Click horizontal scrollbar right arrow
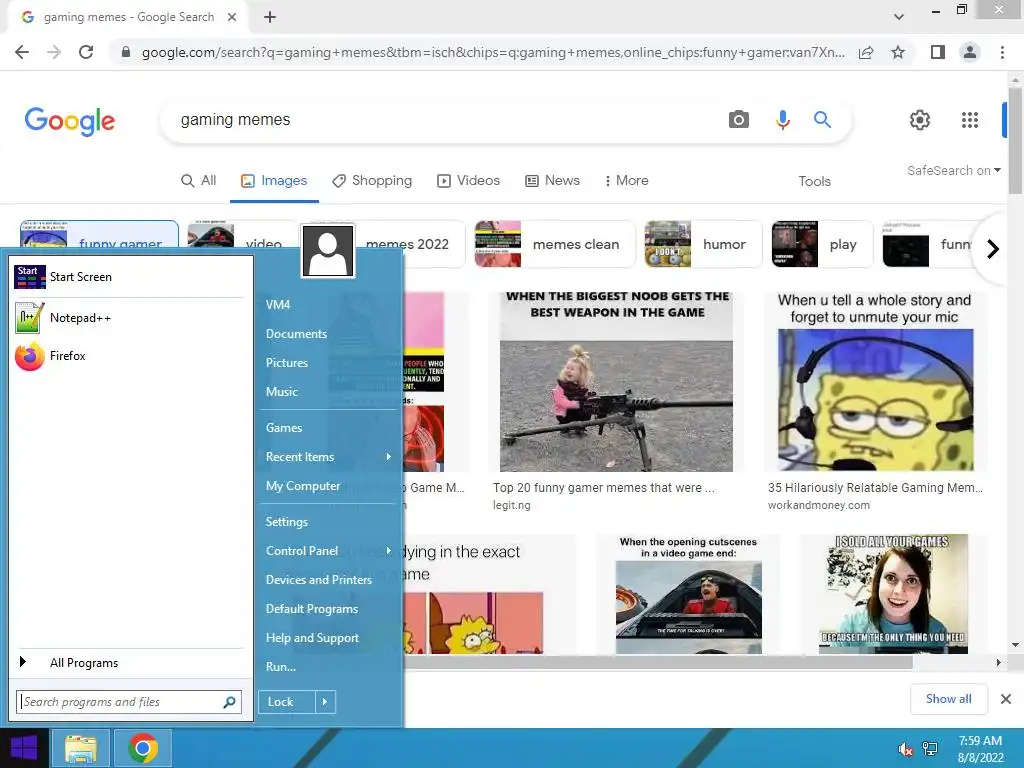 [999, 663]
